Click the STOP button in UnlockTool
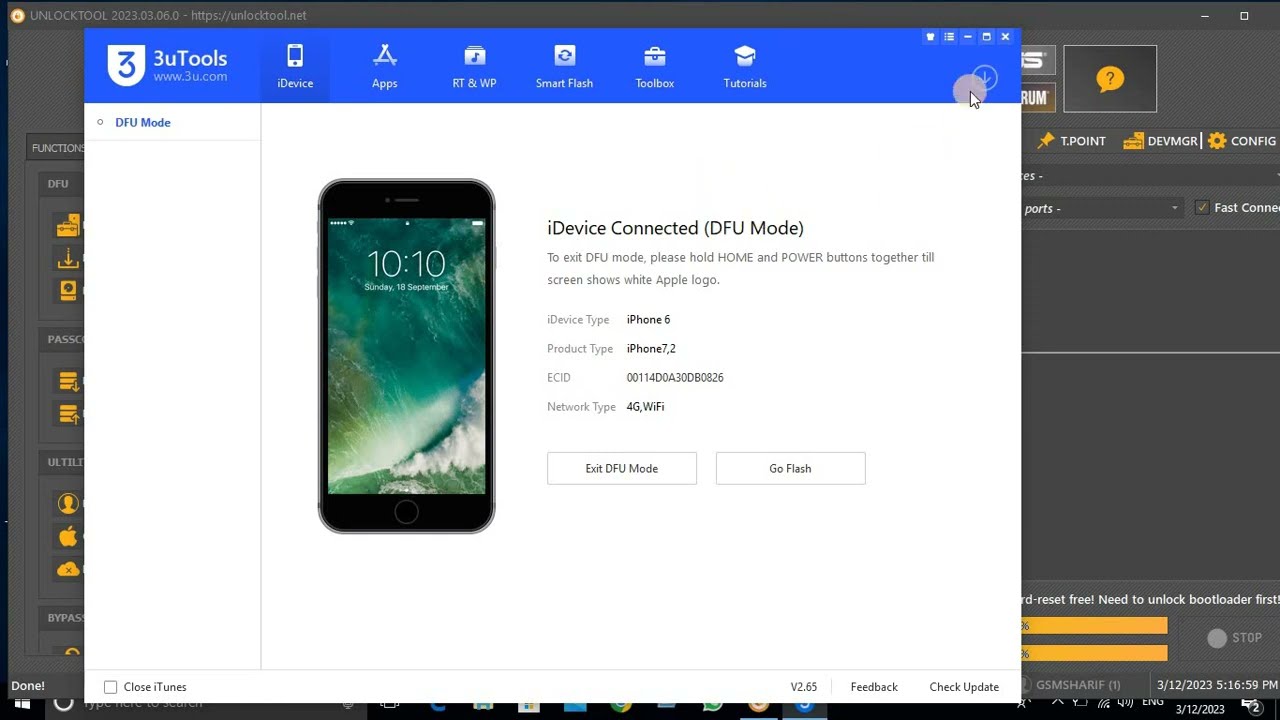The height and width of the screenshot is (720, 1280). pos(1235,638)
